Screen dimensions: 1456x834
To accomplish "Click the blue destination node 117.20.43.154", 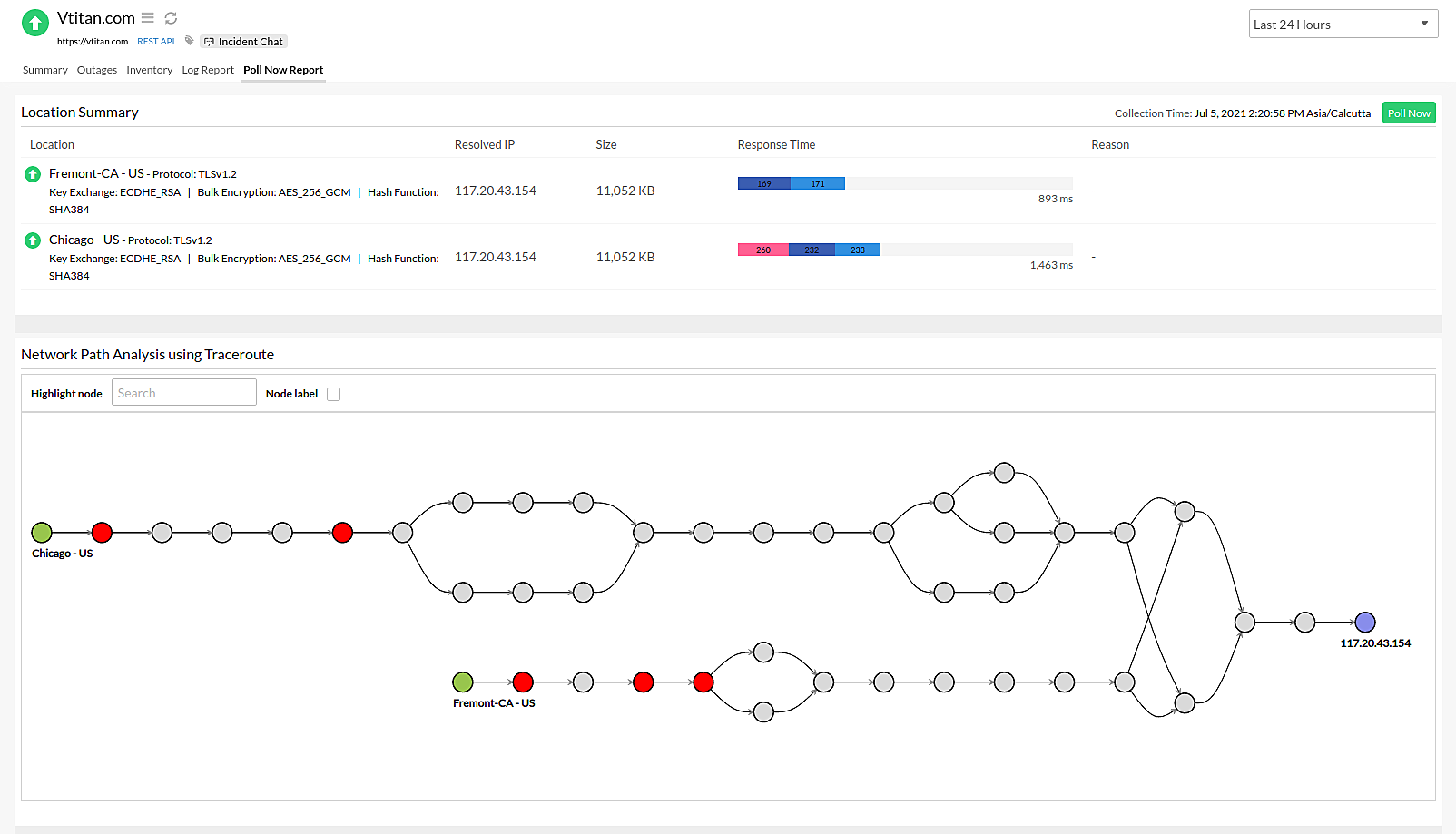I will coord(1364,623).
